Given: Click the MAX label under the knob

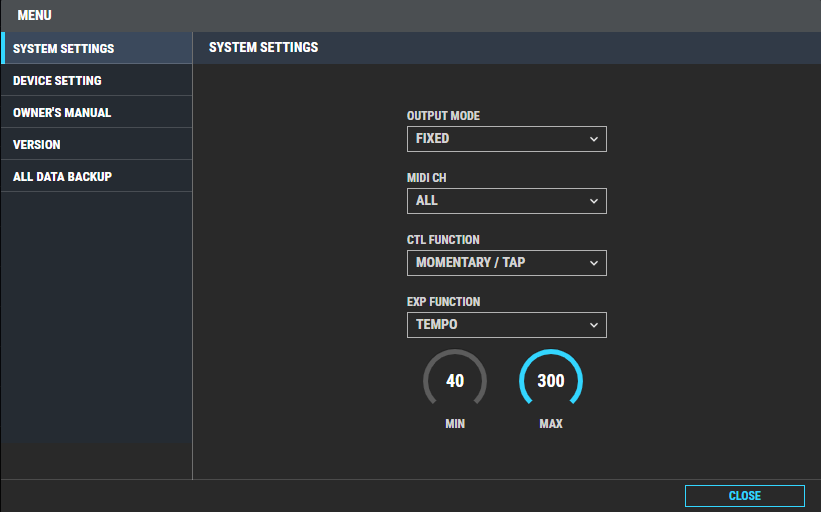Looking at the screenshot, I should (x=551, y=424).
